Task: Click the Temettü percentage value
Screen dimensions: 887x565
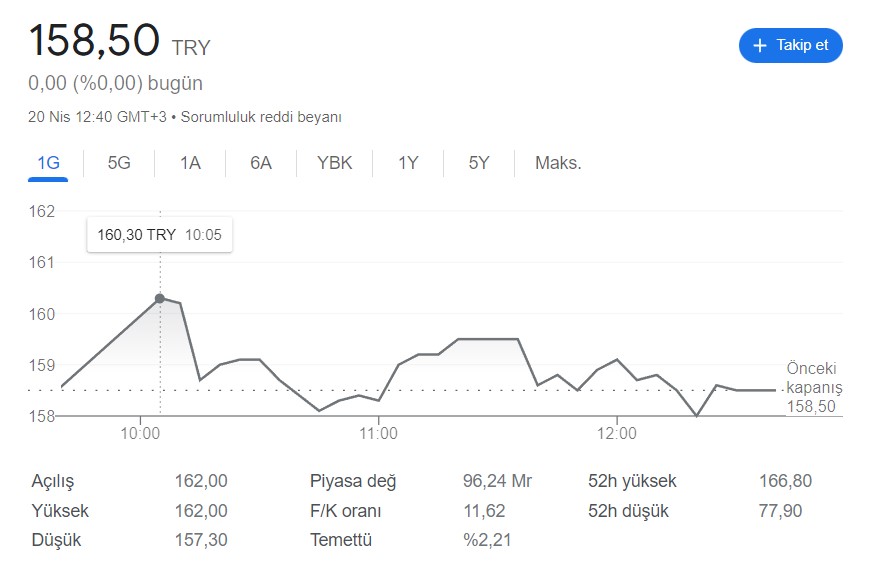Action: [487, 540]
